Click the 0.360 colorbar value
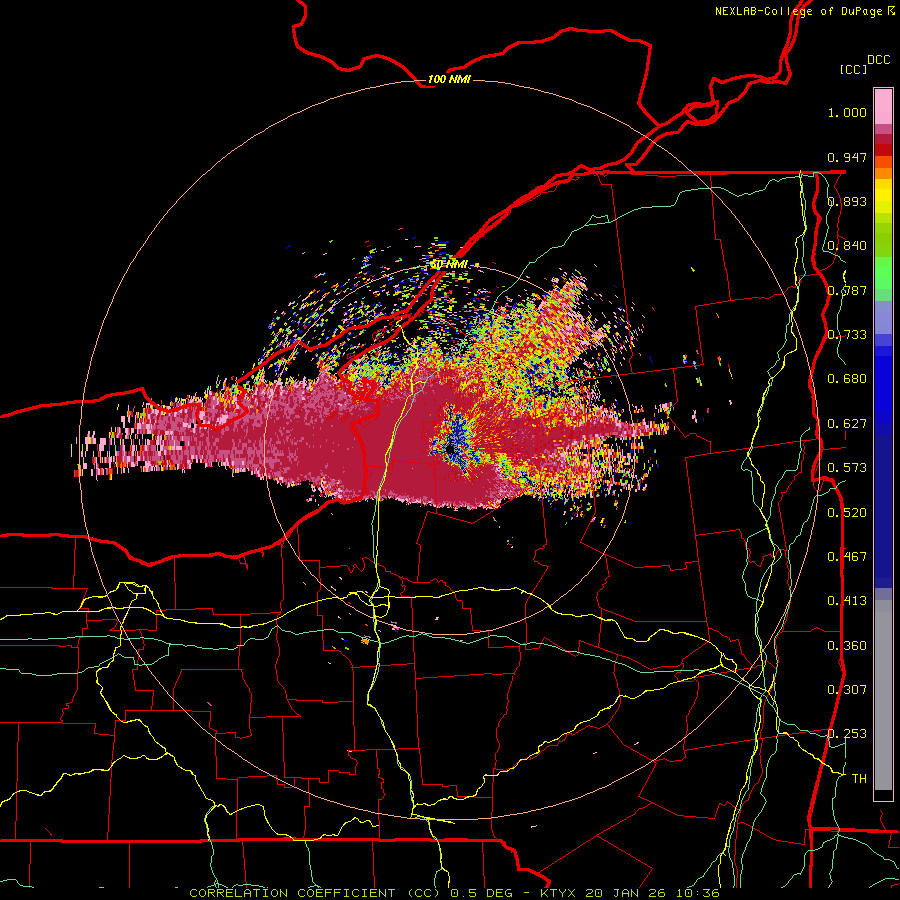The height and width of the screenshot is (900, 900). click(847, 646)
